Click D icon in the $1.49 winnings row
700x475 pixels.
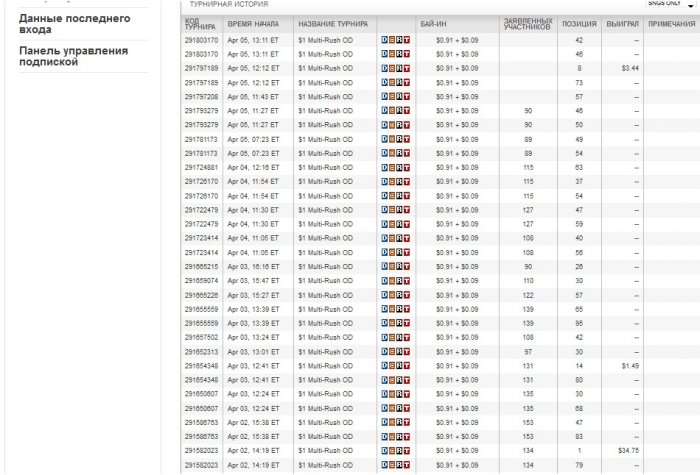point(384,366)
